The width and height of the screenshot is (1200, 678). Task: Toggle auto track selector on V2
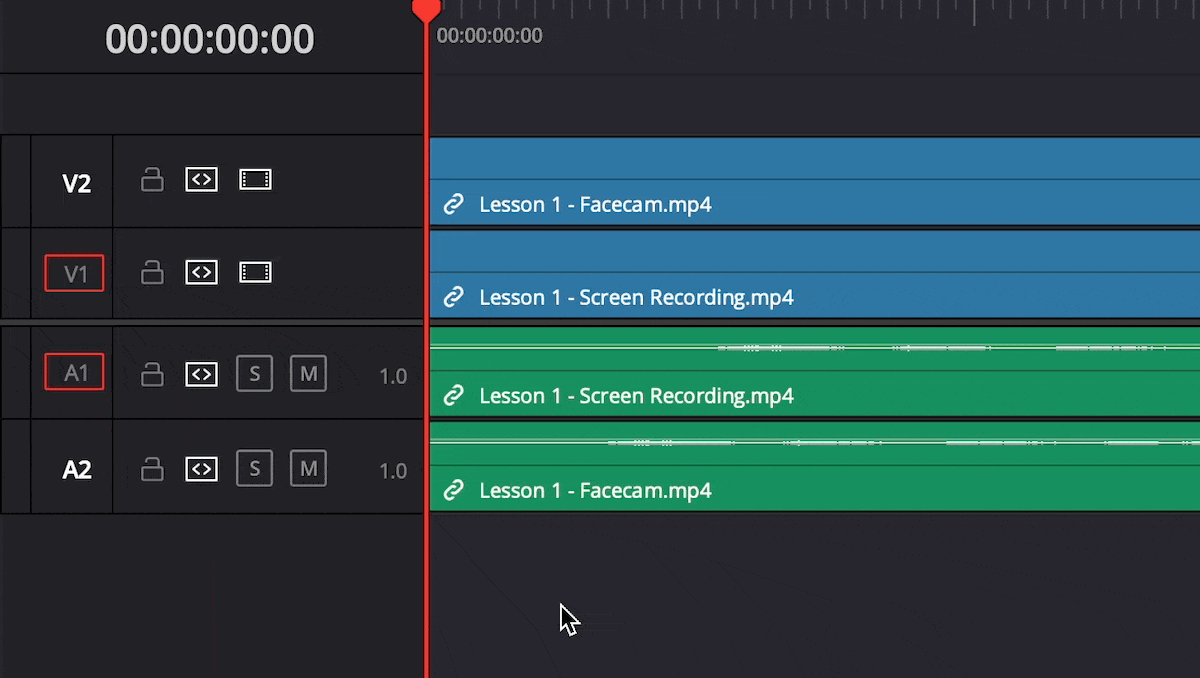[202, 180]
